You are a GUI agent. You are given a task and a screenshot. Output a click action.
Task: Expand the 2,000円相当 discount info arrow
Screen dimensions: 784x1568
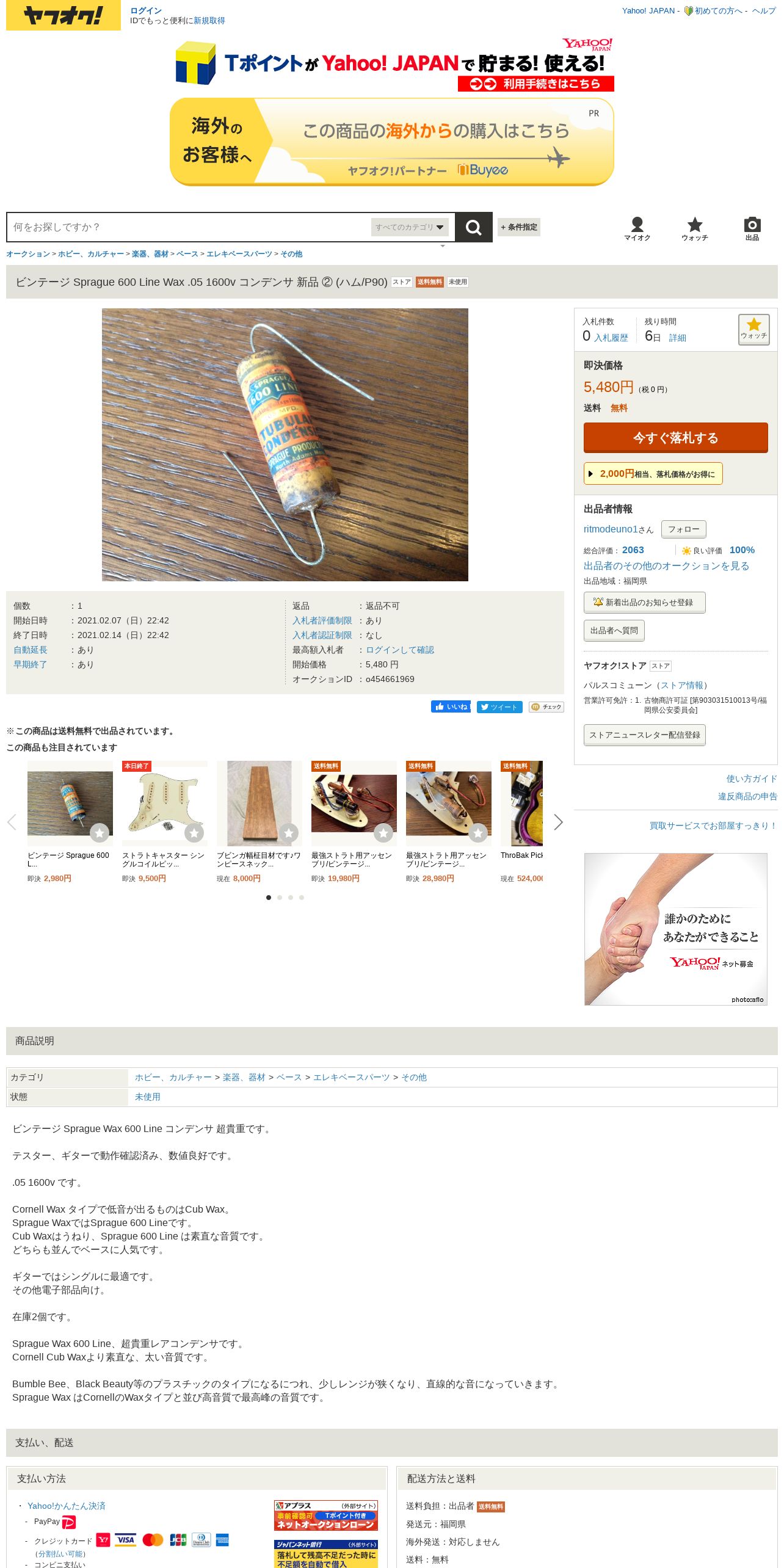590,474
